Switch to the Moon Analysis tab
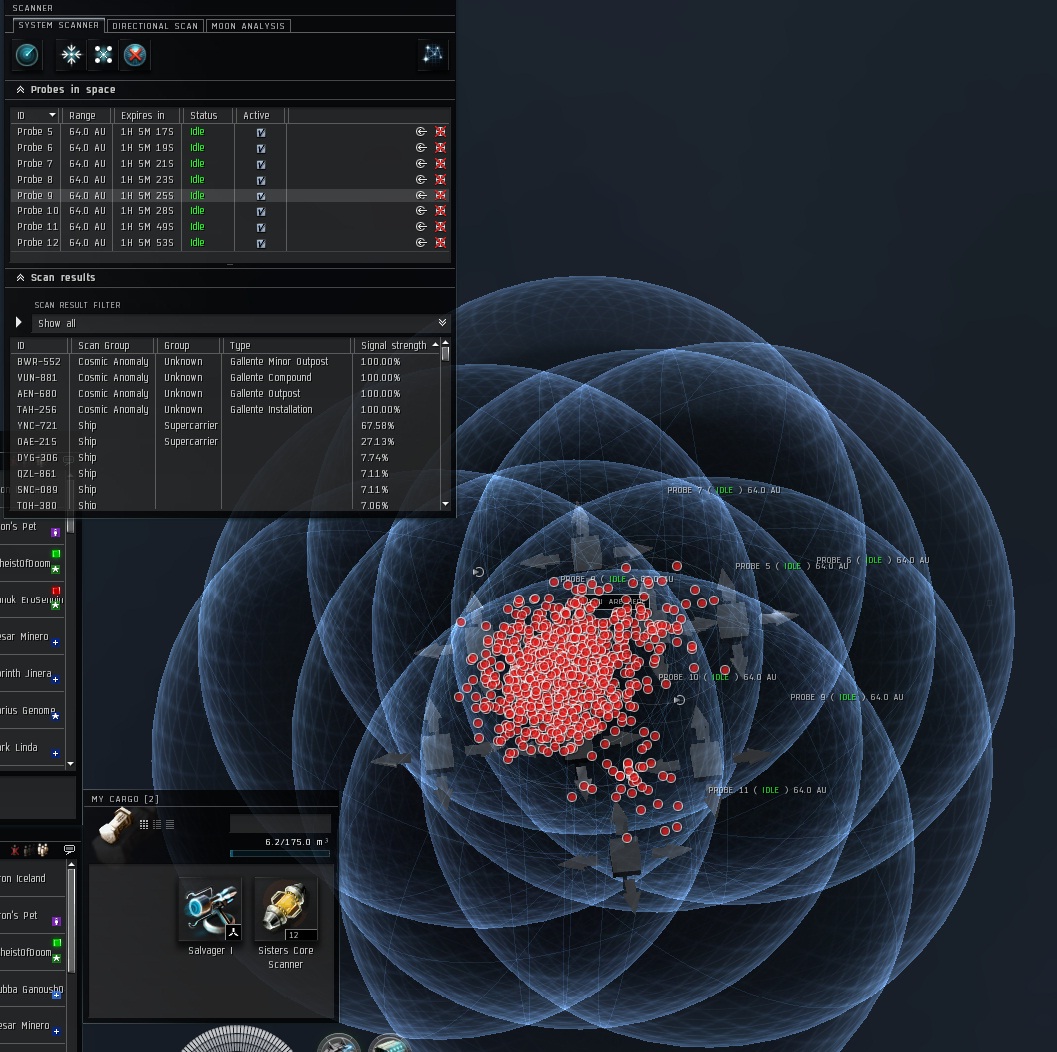Viewport: 1057px width, 1052px height. click(248, 26)
